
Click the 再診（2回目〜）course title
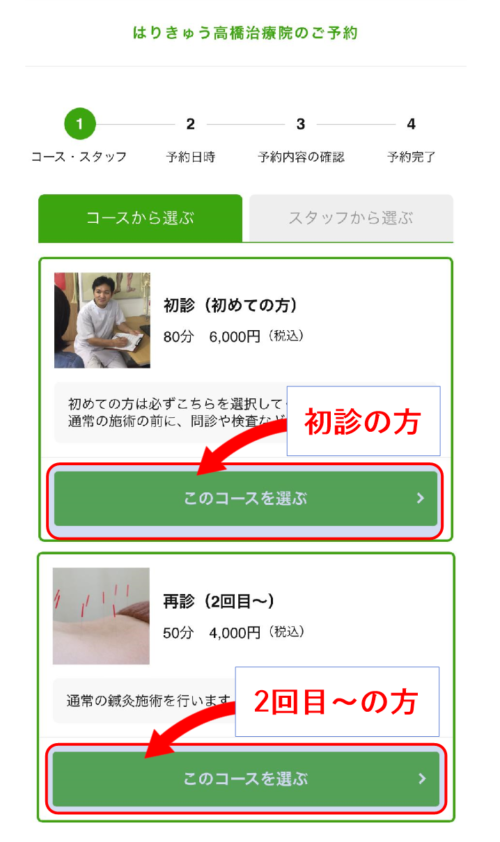tap(219, 601)
